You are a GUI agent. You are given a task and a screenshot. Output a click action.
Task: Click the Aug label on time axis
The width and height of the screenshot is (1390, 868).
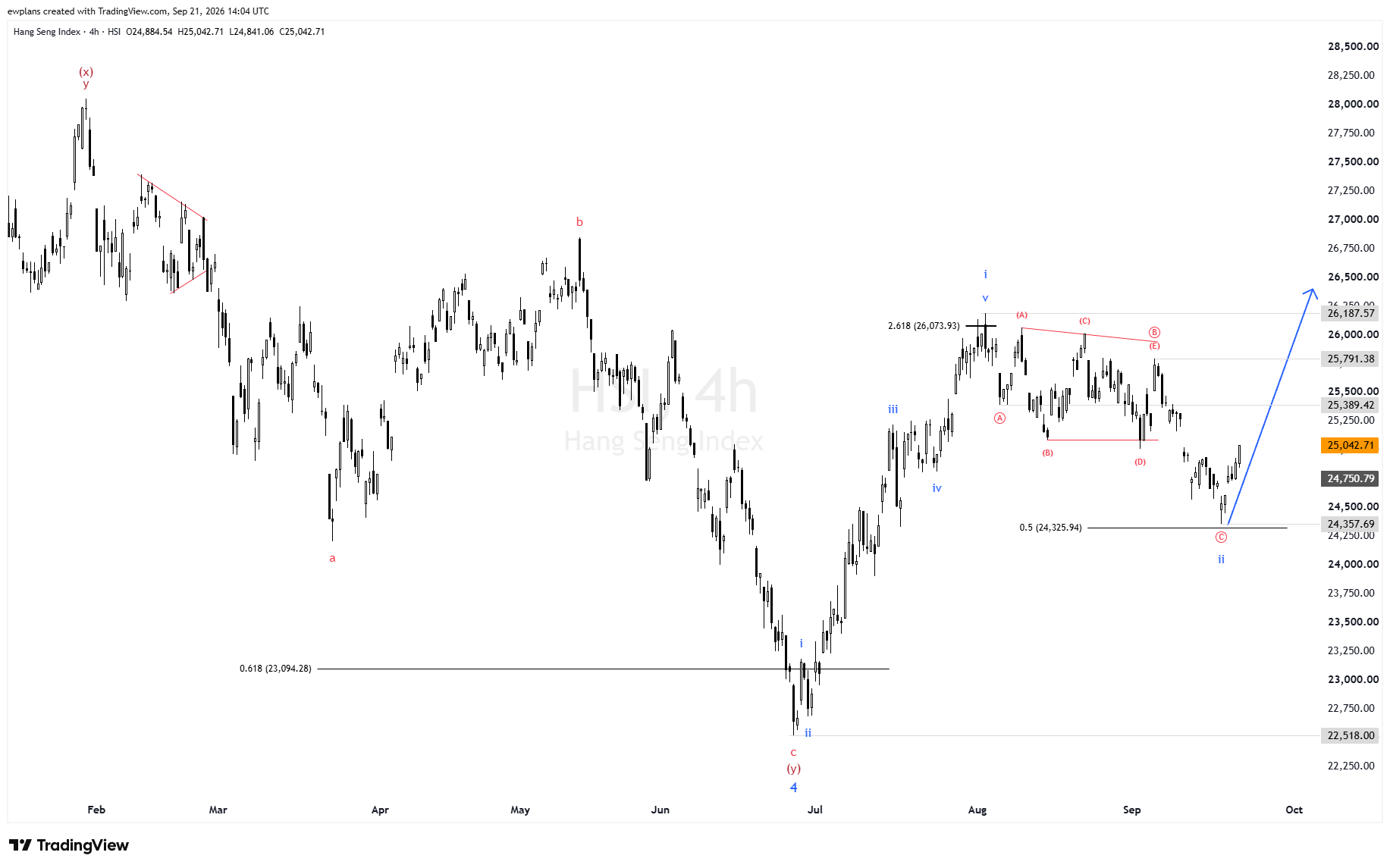[x=977, y=810]
